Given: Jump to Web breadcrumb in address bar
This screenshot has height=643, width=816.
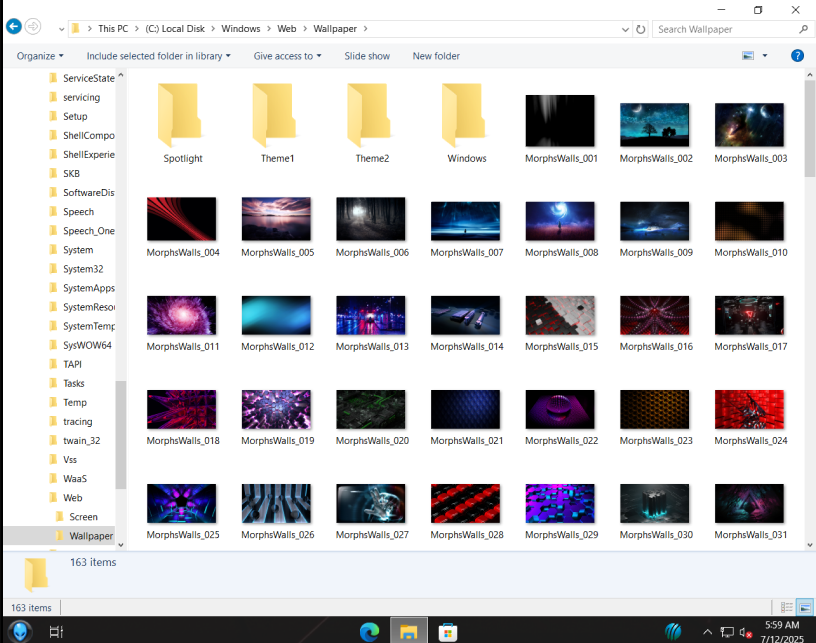Looking at the screenshot, I should [286, 29].
